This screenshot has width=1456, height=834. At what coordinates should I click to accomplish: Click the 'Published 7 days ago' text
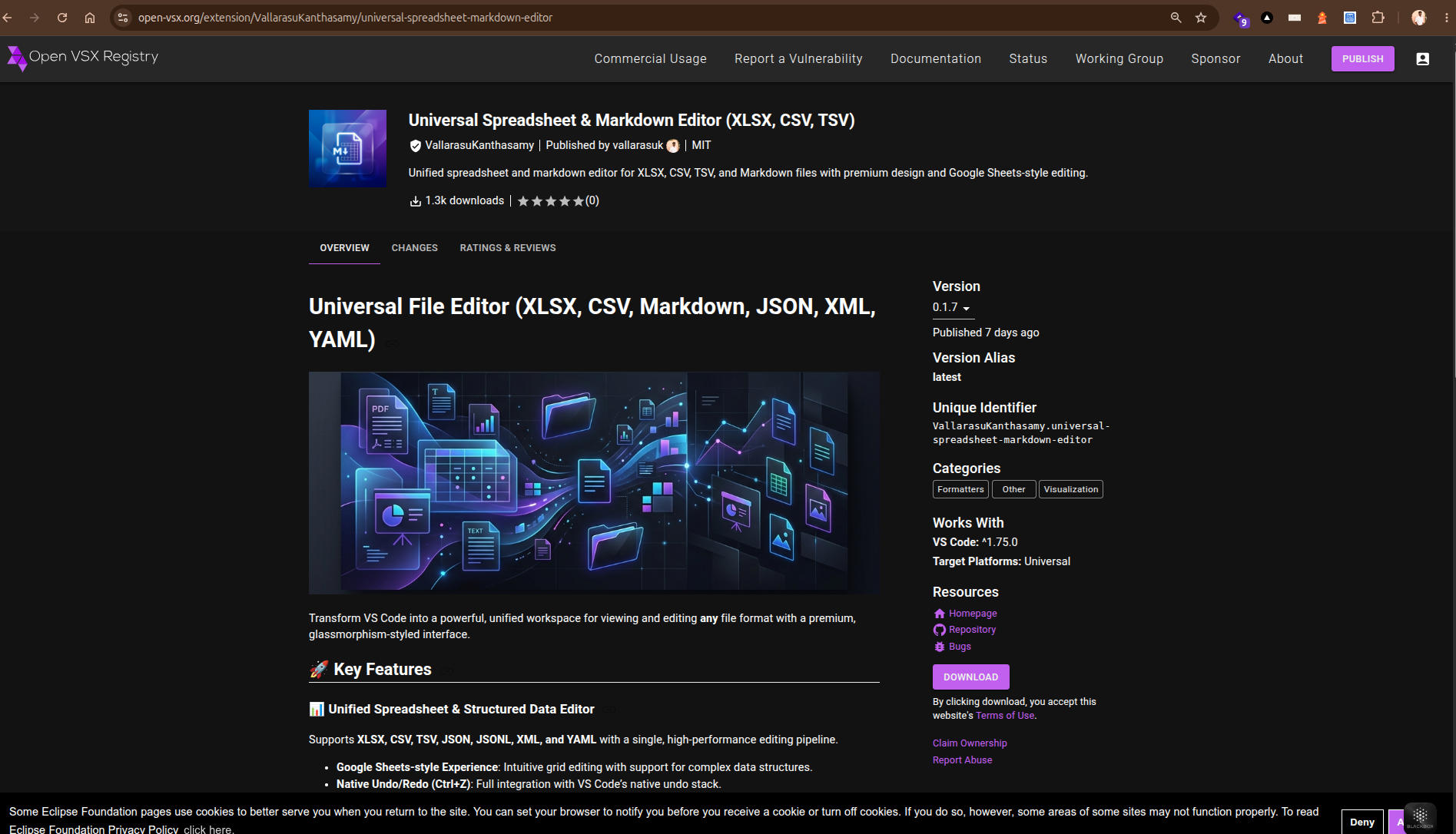coord(986,333)
